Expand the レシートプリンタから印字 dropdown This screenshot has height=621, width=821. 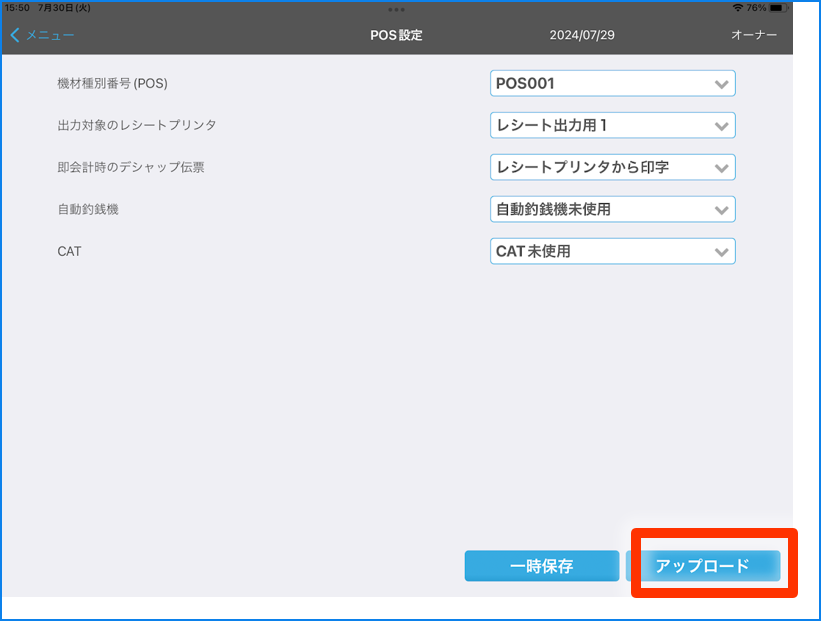(x=612, y=168)
